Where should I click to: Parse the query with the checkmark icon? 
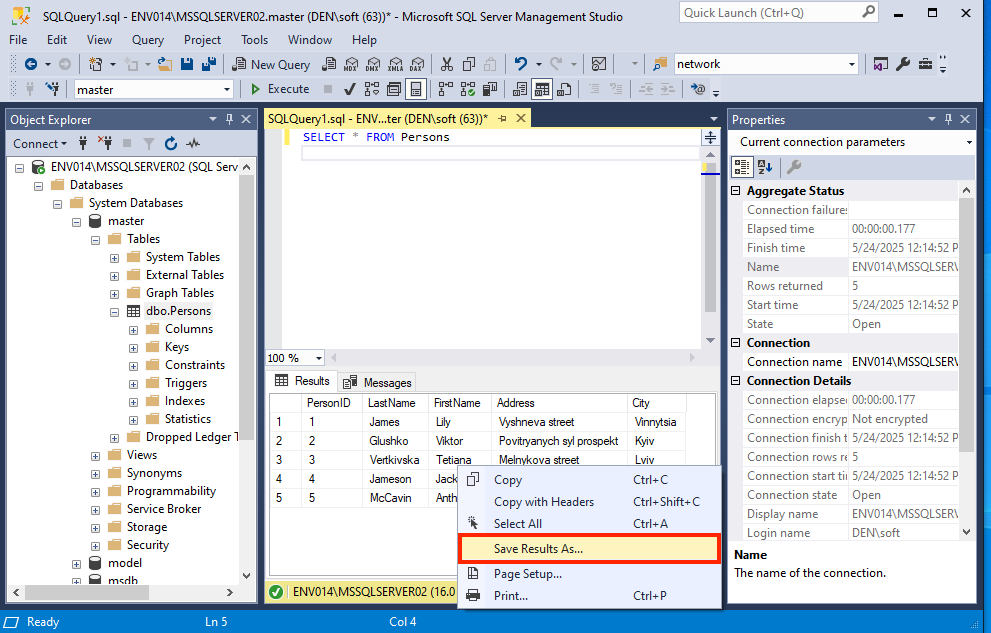tap(350, 89)
